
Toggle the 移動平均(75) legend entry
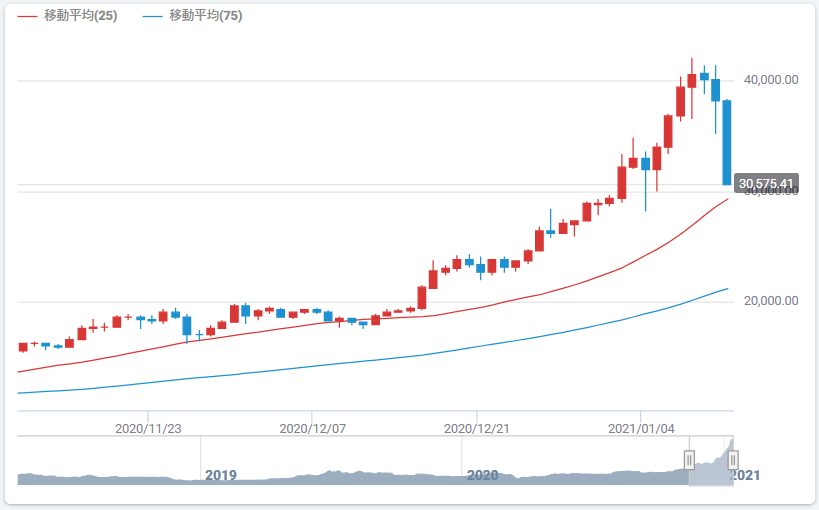pos(193,16)
